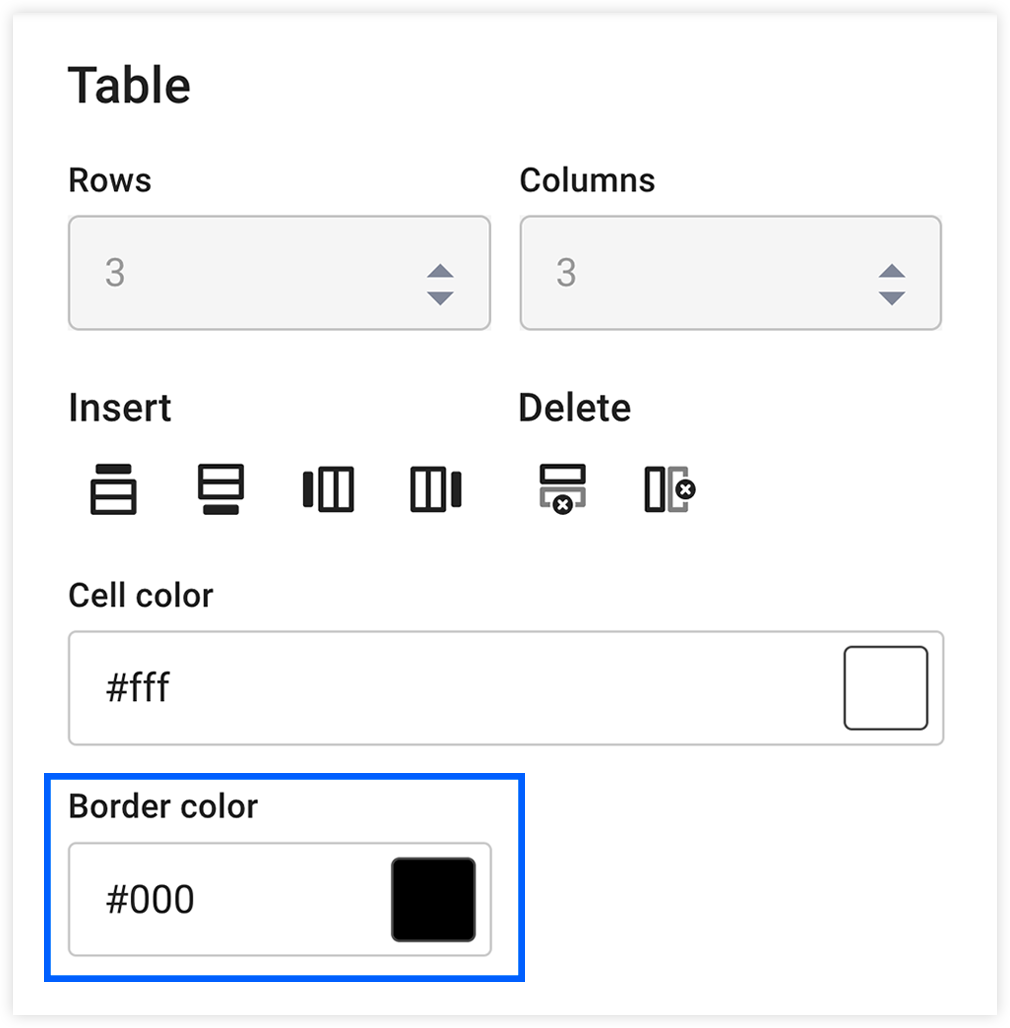This screenshot has width=1010, height=1028.
Task: Click the Cell color #fff input field
Action: point(300,688)
